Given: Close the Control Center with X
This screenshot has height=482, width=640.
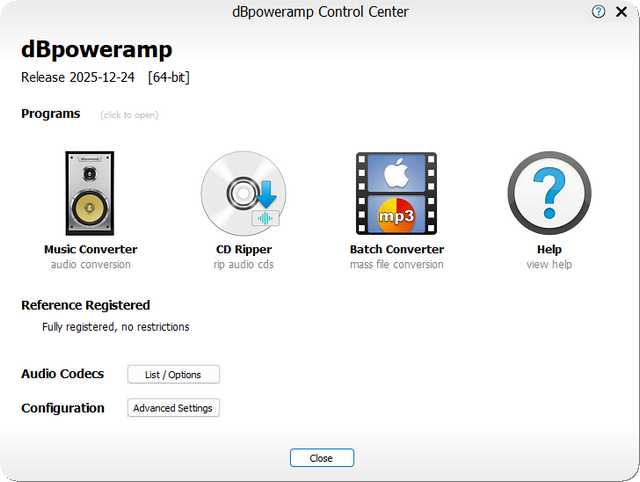Looking at the screenshot, I should pyautogui.click(x=622, y=12).
